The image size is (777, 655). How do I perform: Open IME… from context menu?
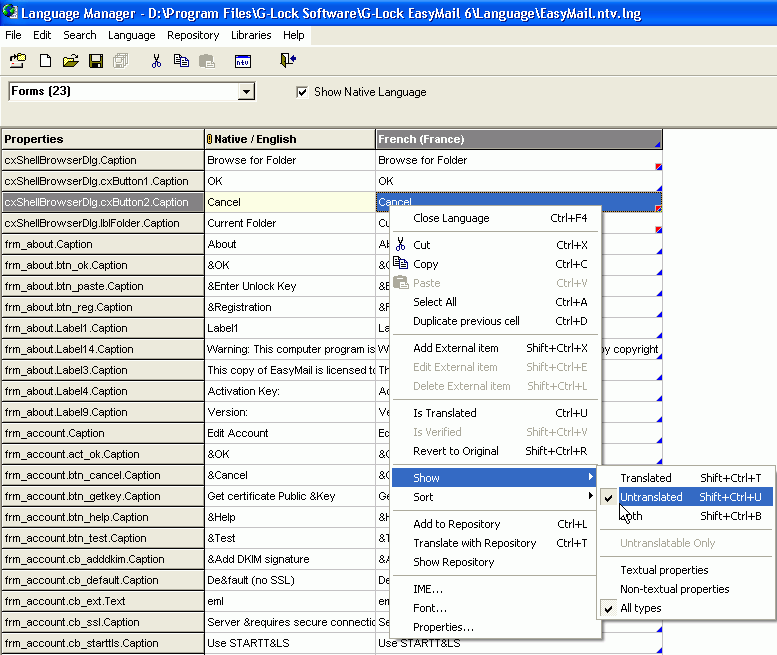[495, 589]
